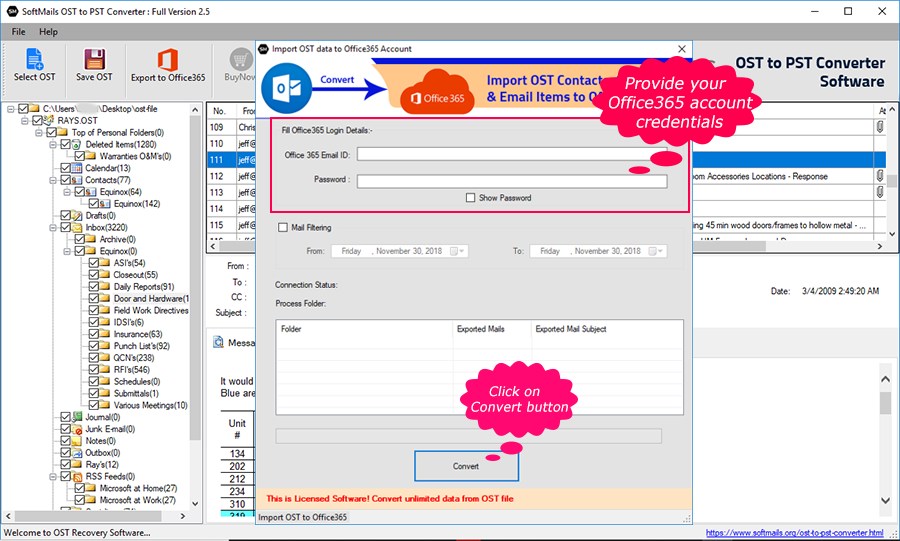Click the Outlook logo icon in dialog banner
900x541 pixels.
286,88
